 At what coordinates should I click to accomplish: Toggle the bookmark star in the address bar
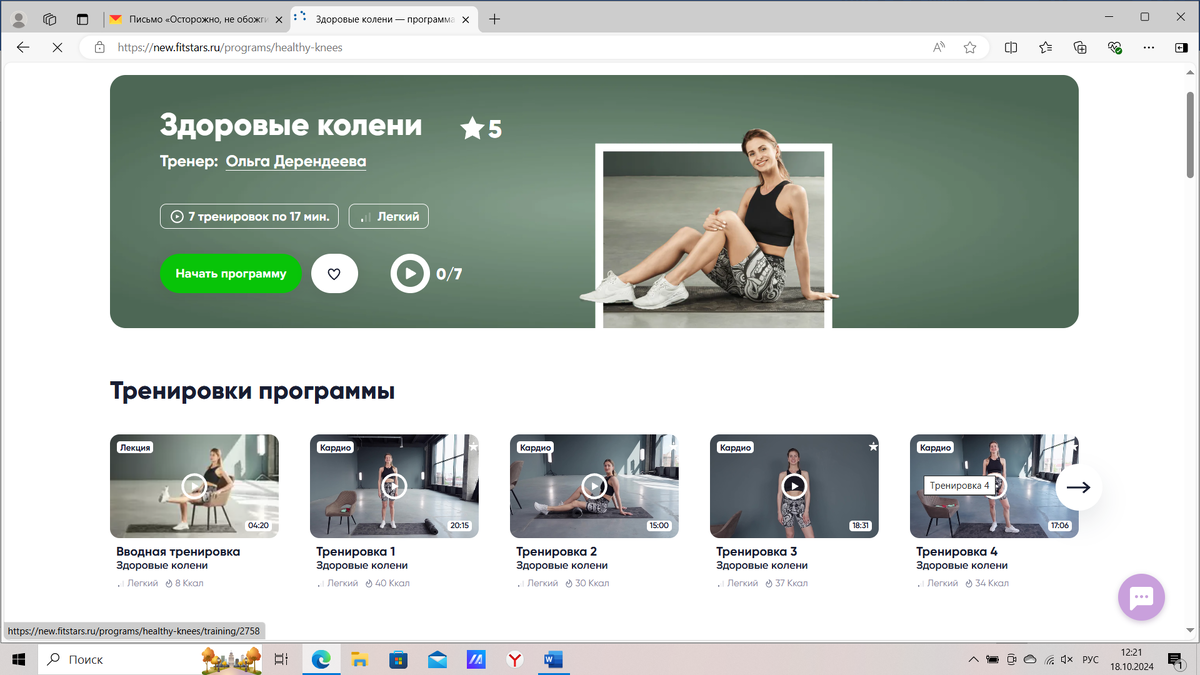[969, 47]
